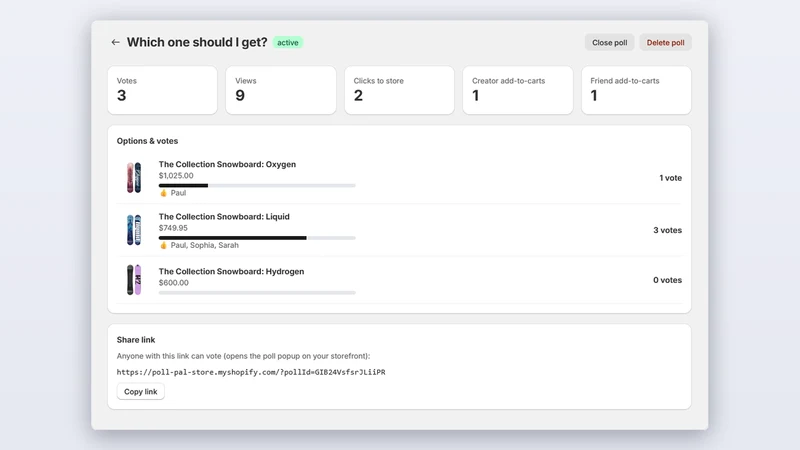Click 'The Collection Snowboard: Hydrogen' title
800x450 pixels.
pos(231,271)
